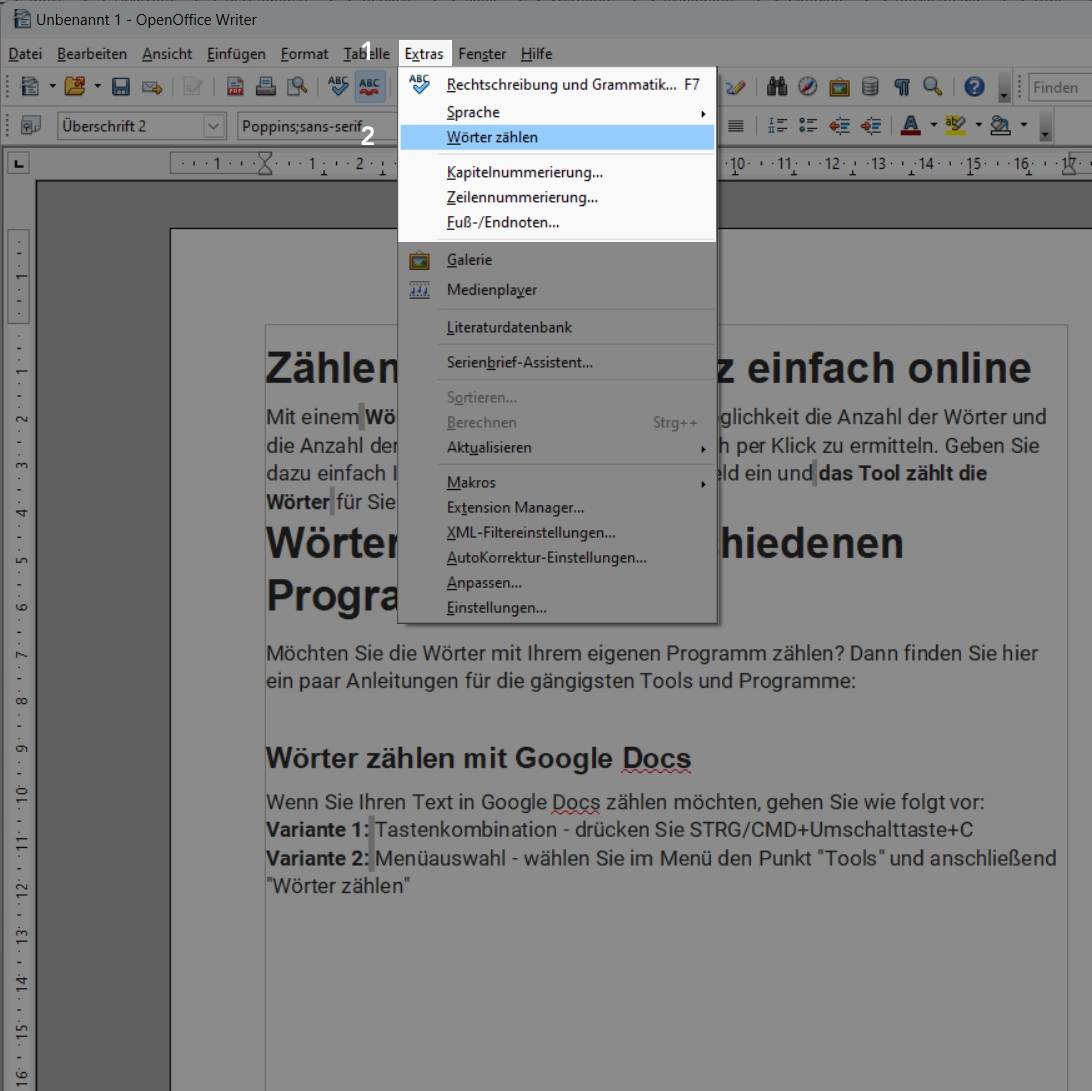The height and width of the screenshot is (1091, 1092).
Task: Open the Print File Directly icon
Action: [266, 87]
